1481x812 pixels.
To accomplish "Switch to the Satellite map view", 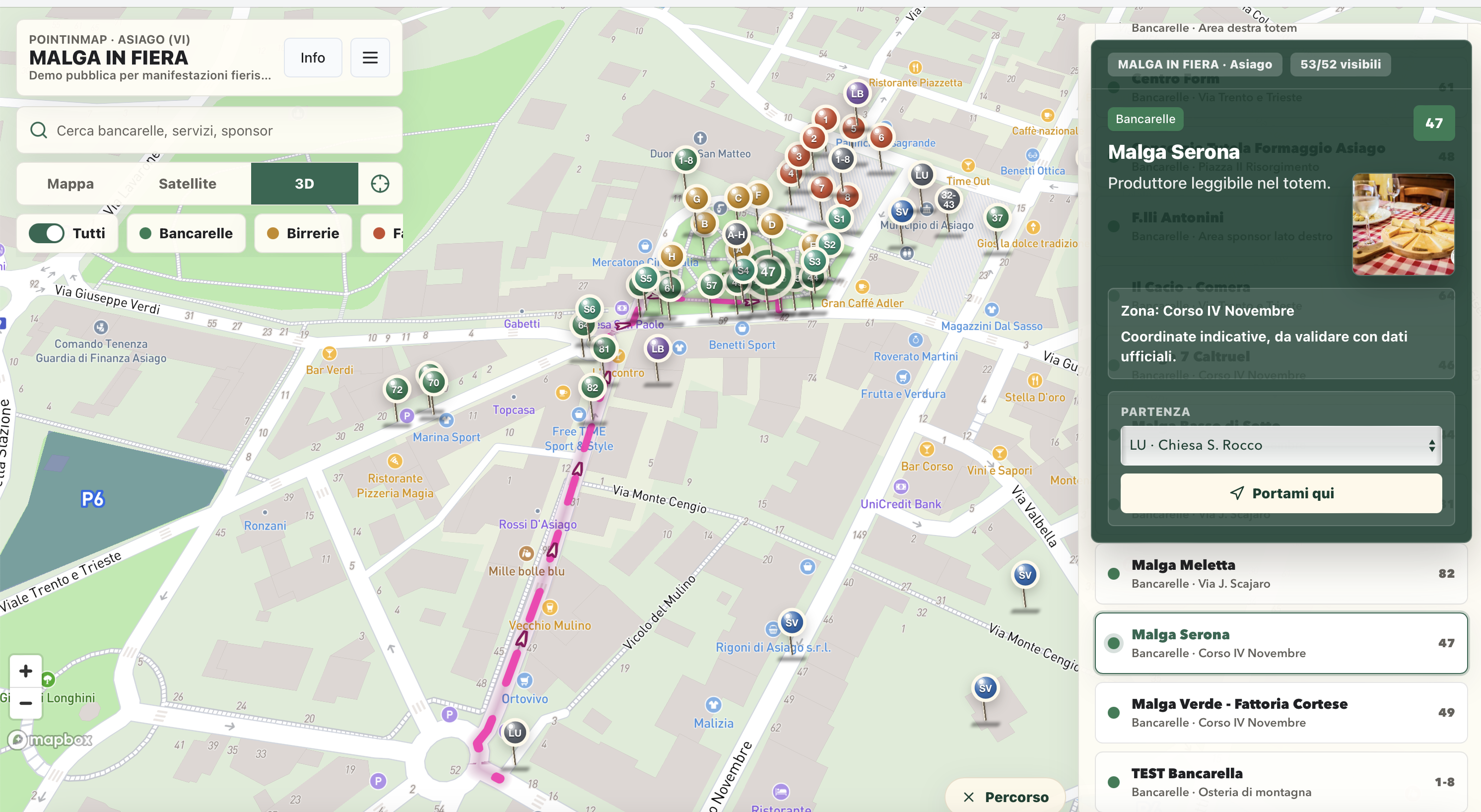I will [x=188, y=184].
